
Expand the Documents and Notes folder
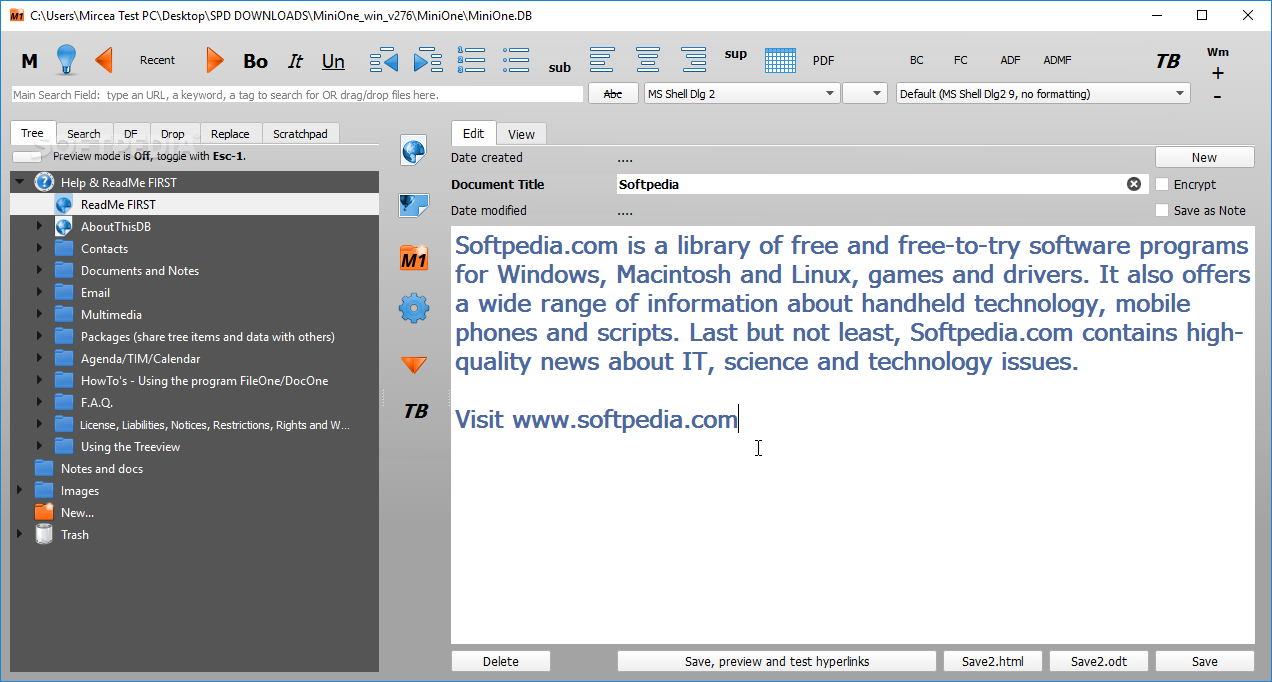(40, 271)
